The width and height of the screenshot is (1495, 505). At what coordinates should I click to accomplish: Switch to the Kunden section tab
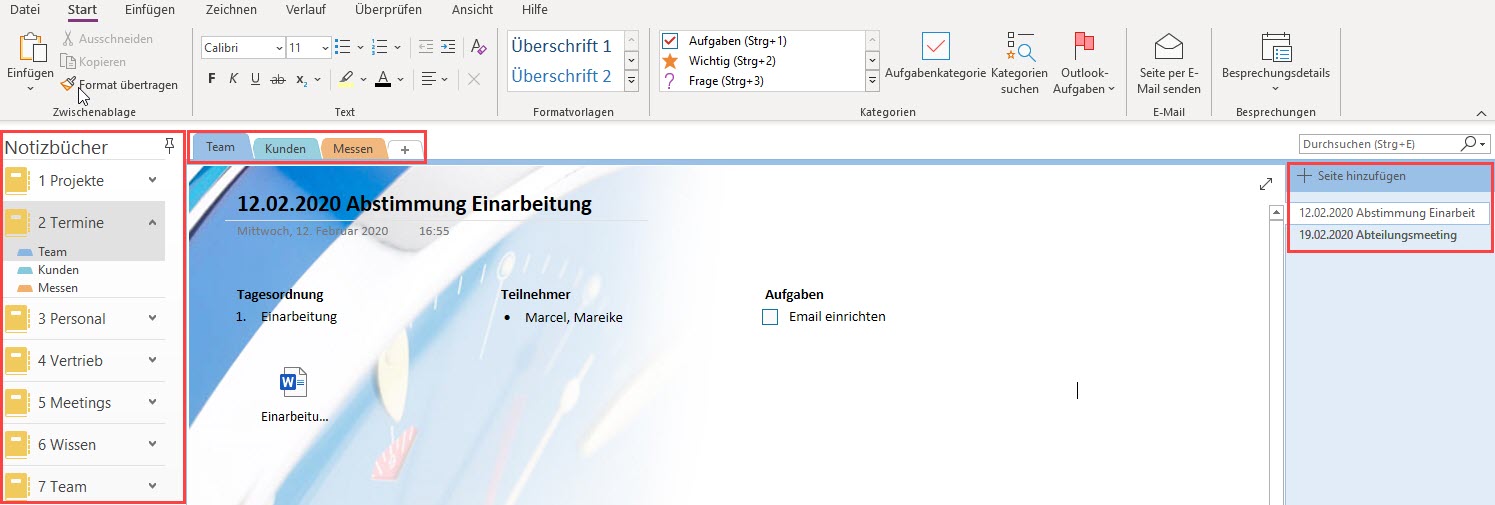(285, 149)
